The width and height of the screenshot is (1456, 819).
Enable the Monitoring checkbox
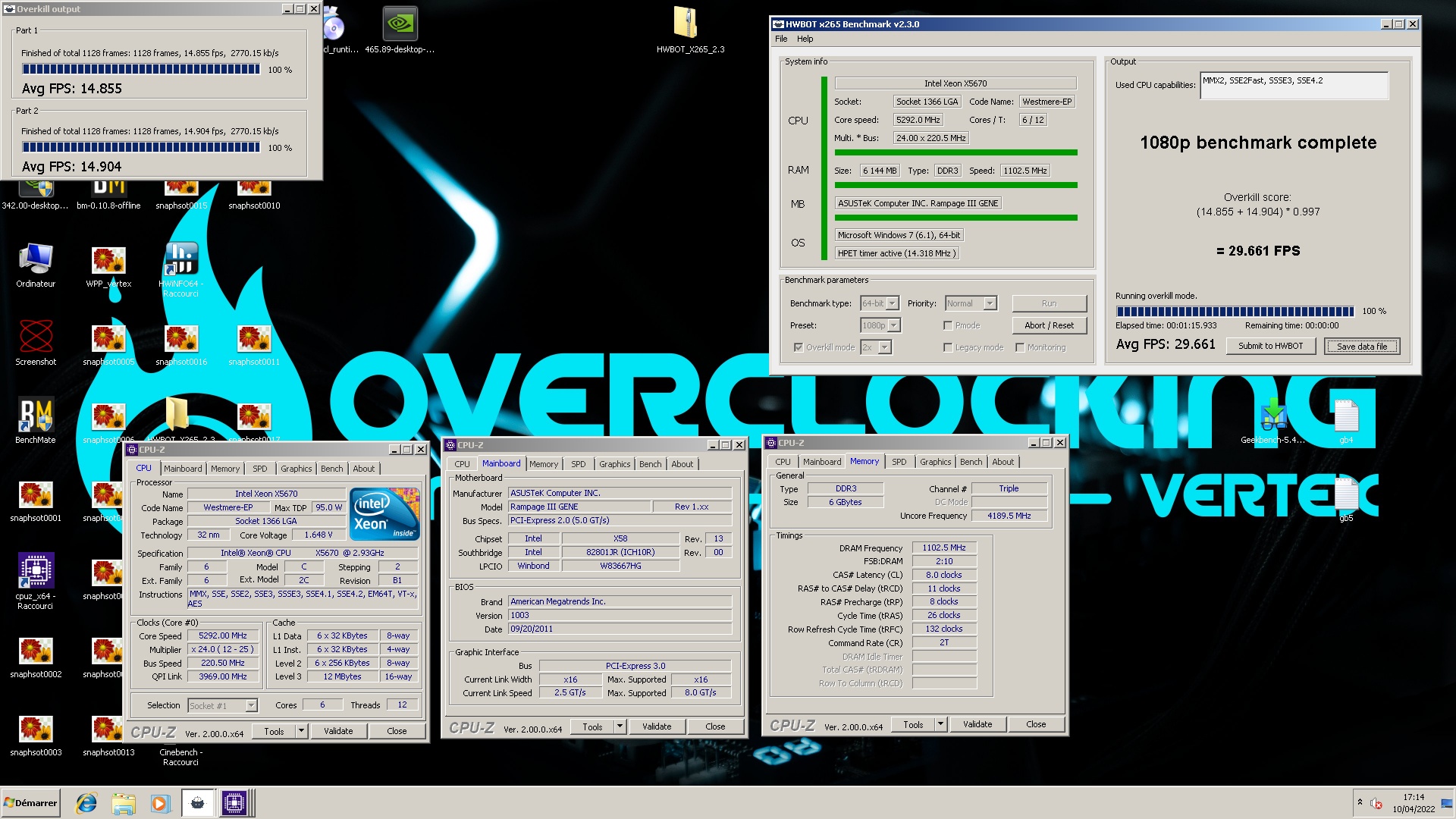click(1020, 347)
